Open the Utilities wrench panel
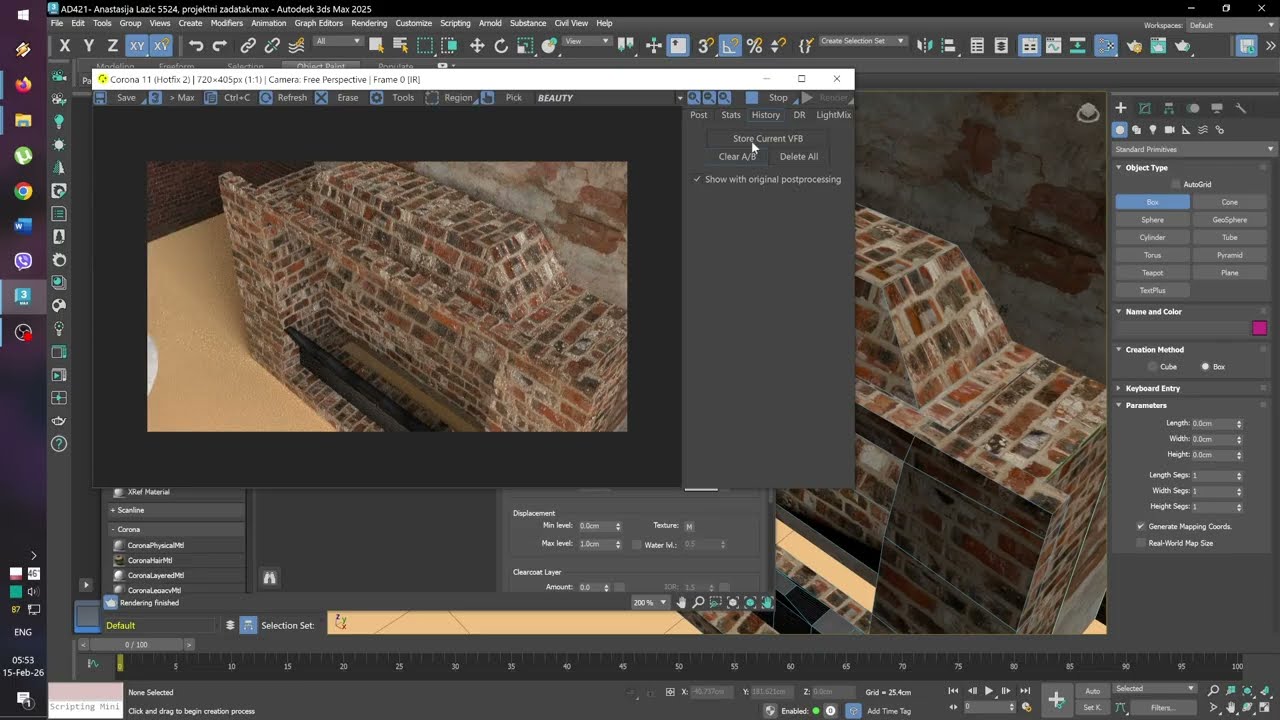This screenshot has width=1280, height=720. pos(1241,108)
